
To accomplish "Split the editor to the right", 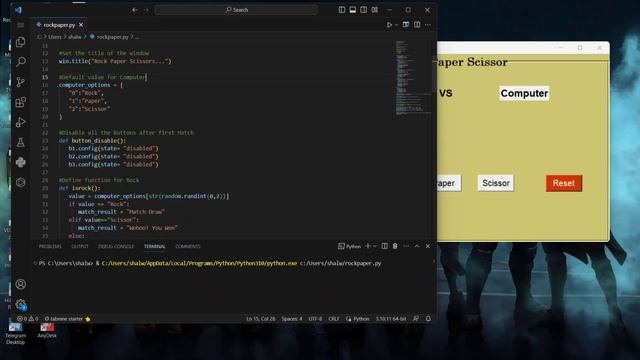I will pyautogui.click(x=417, y=25).
